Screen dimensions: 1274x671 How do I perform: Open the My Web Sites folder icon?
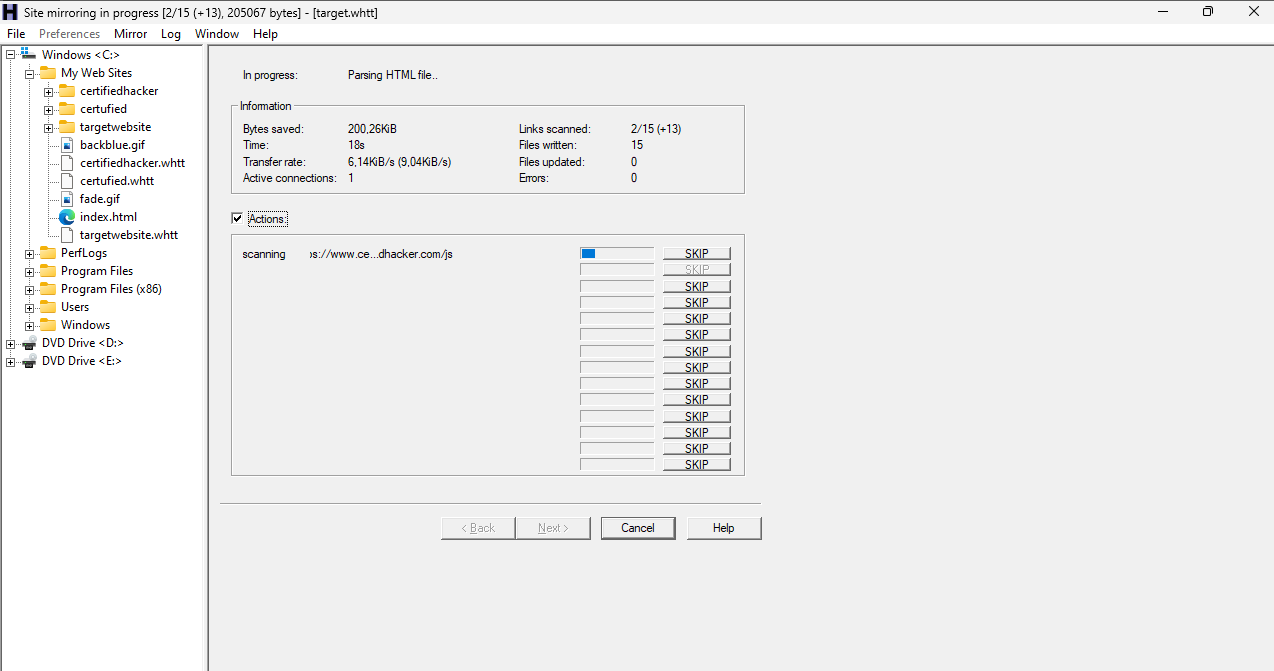click(47, 72)
